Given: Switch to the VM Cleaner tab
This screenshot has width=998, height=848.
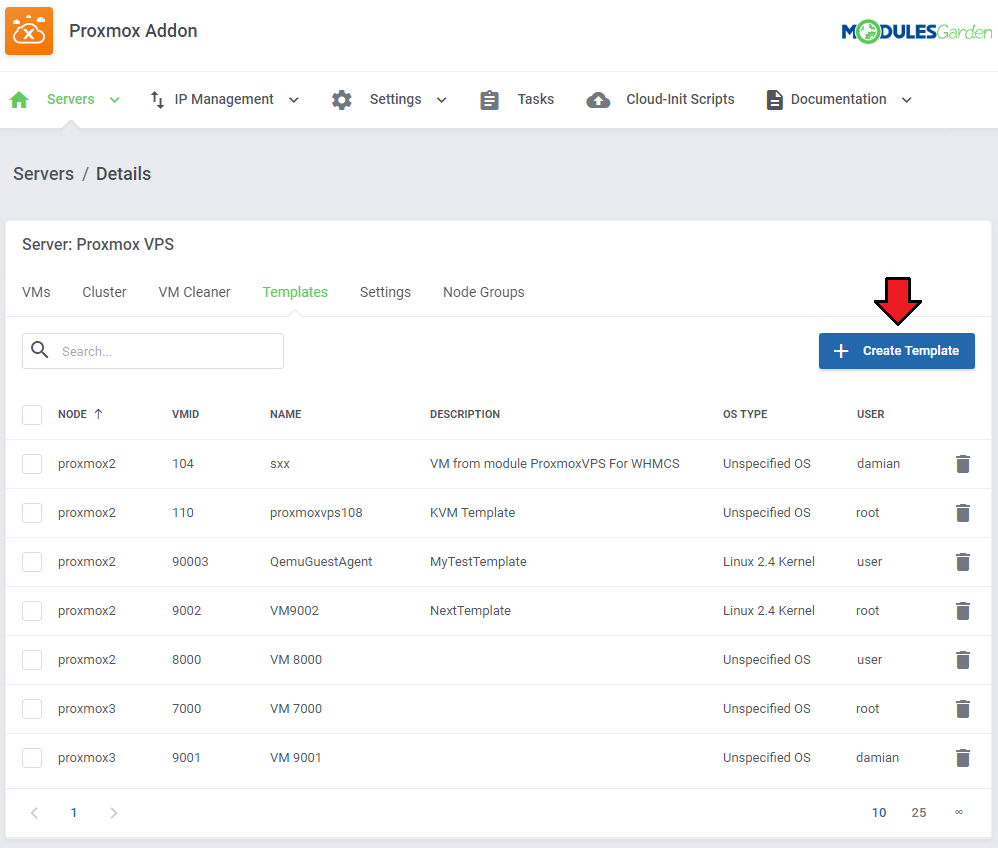Looking at the screenshot, I should (x=194, y=292).
